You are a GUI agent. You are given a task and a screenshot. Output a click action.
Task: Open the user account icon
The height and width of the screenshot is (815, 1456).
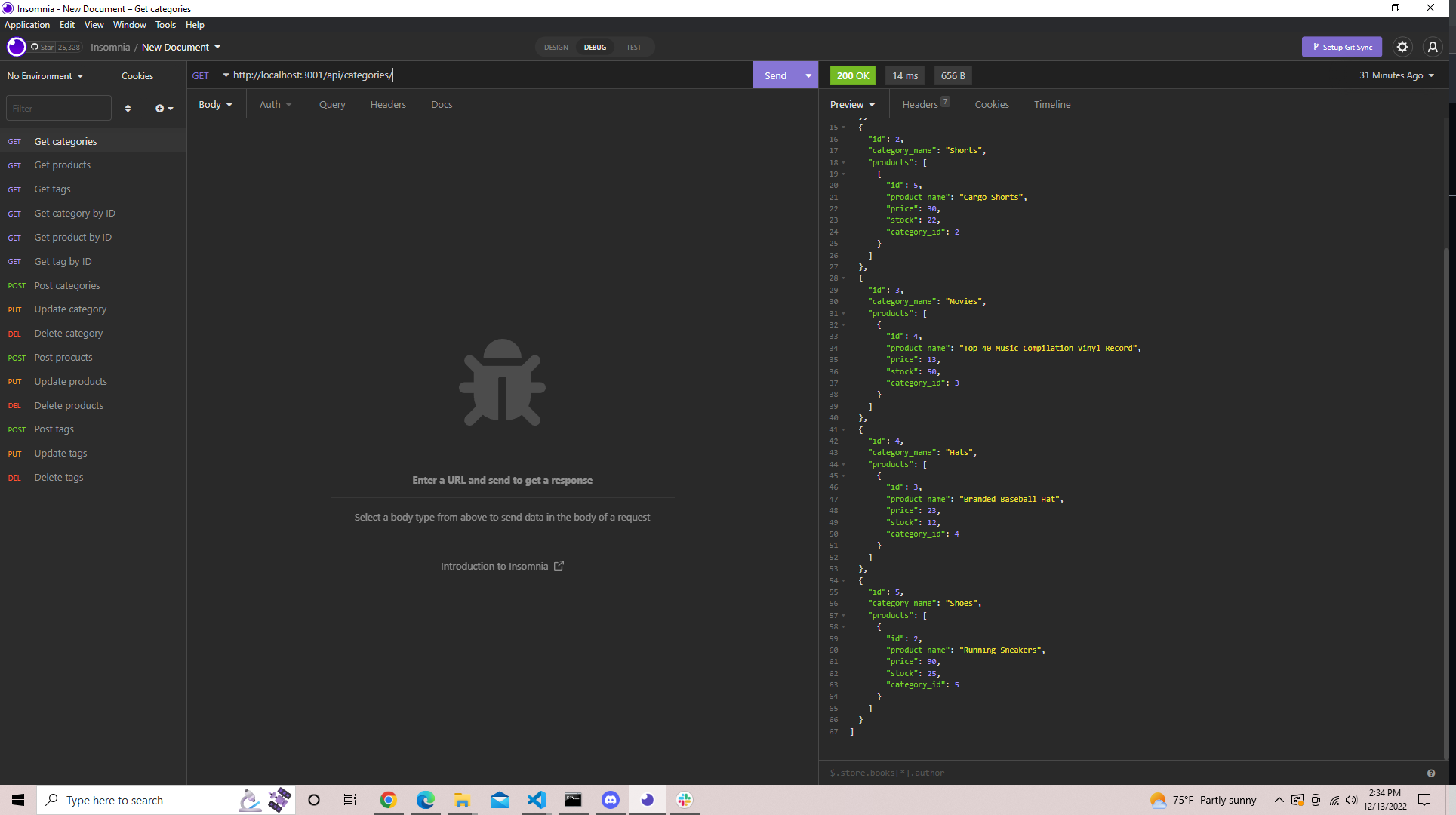click(x=1433, y=47)
